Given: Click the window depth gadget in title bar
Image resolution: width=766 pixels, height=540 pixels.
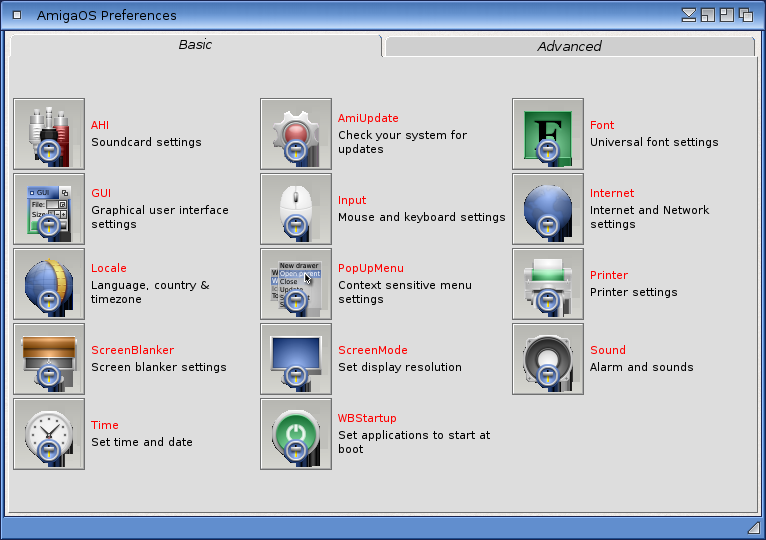Looking at the screenshot, I should (x=745, y=15).
